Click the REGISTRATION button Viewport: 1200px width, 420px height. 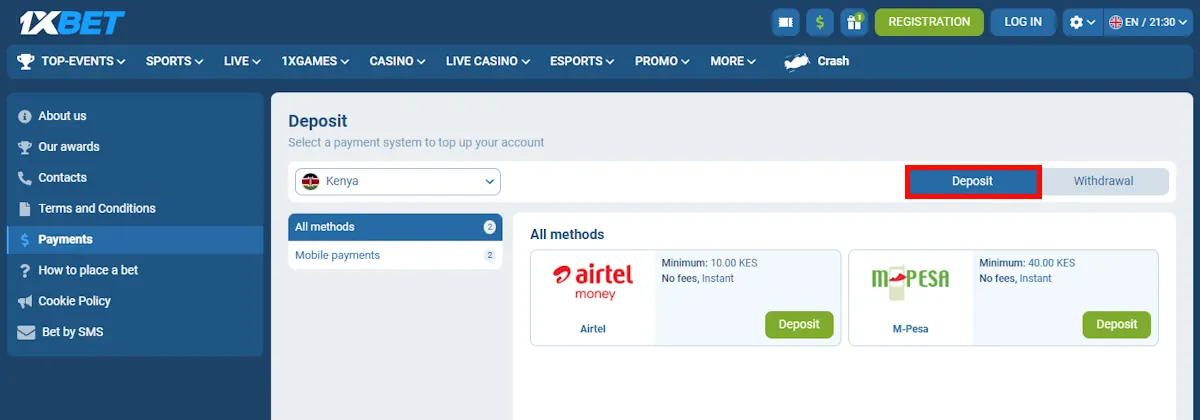tap(929, 22)
